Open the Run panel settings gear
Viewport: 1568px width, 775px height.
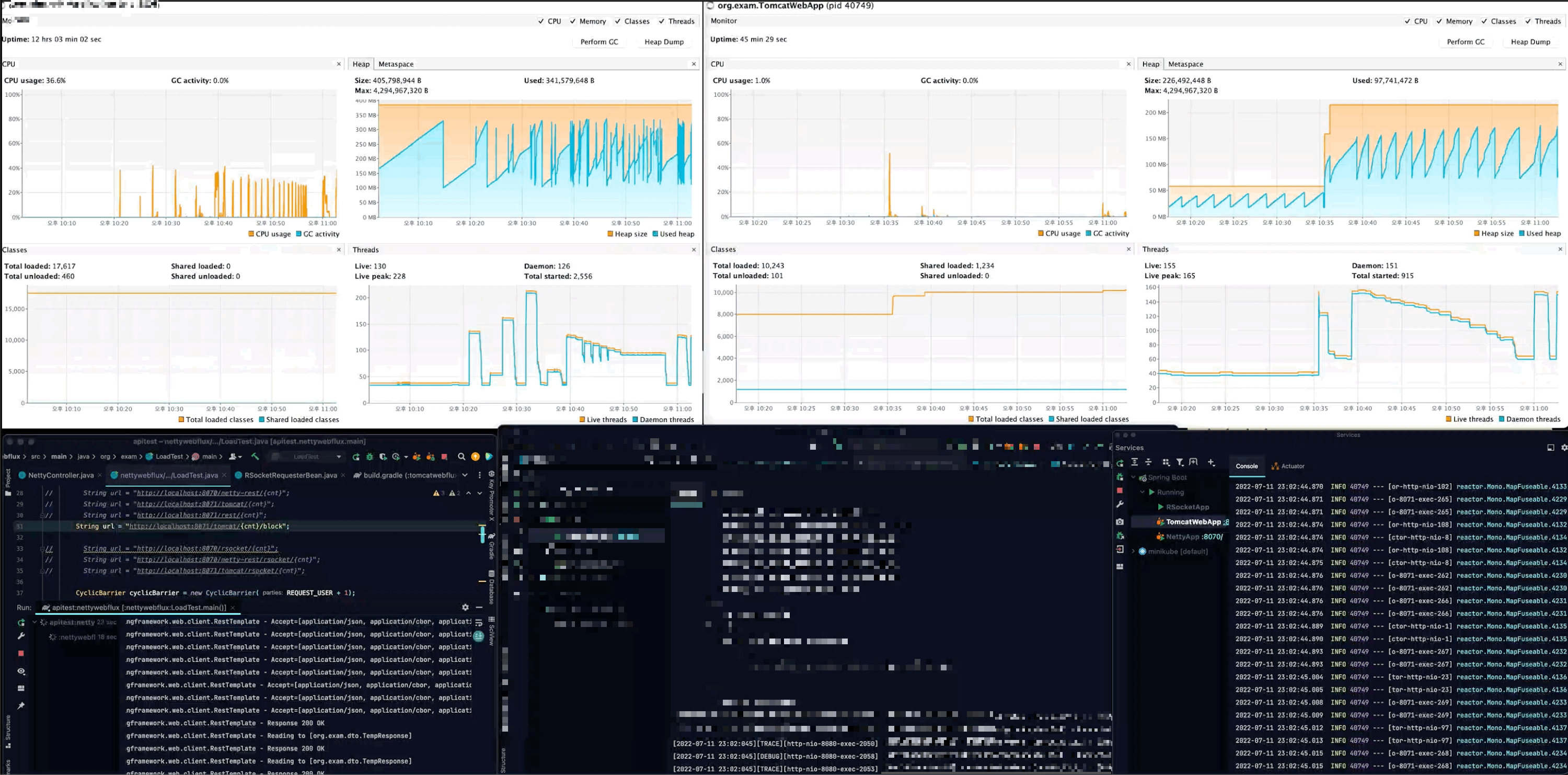click(465, 608)
